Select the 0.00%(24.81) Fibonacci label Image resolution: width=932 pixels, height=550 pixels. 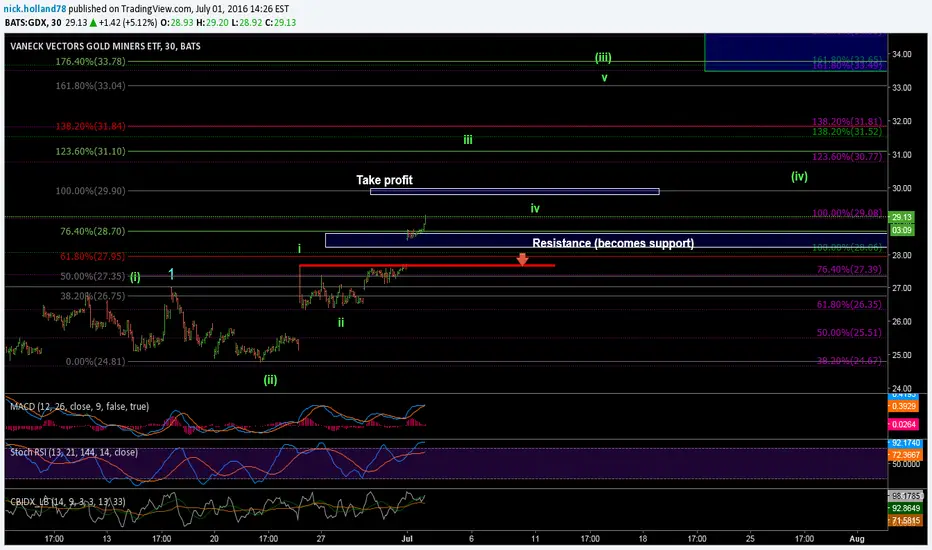tap(95, 362)
